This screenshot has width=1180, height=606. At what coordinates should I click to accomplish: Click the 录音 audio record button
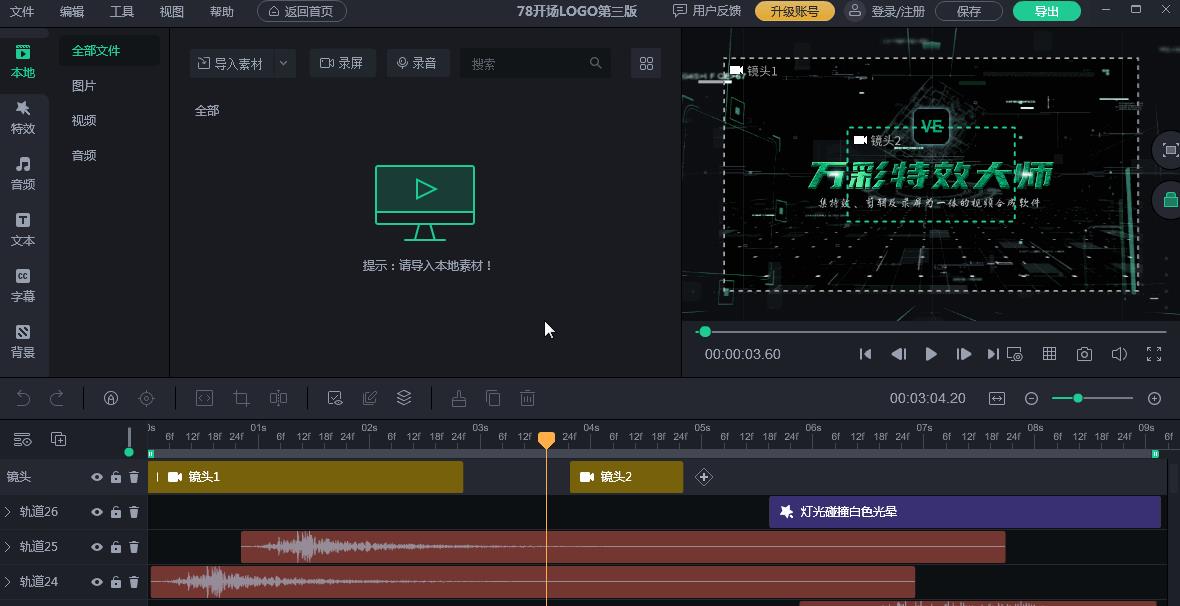(418, 64)
